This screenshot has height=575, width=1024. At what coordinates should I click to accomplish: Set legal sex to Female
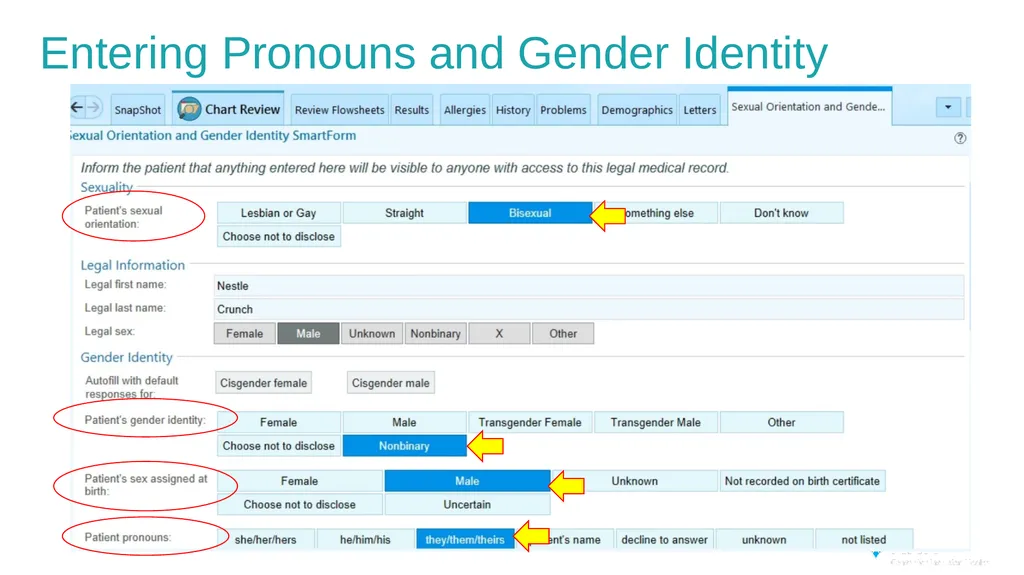[244, 333]
